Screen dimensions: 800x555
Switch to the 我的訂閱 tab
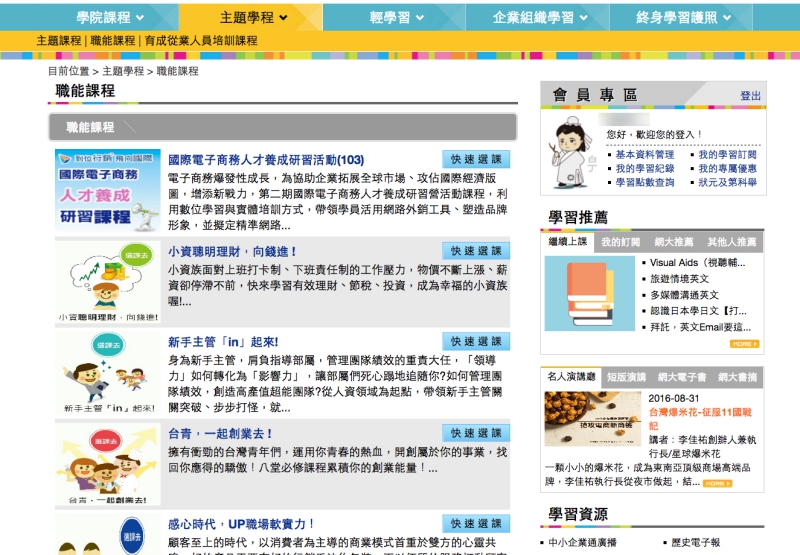click(620, 242)
